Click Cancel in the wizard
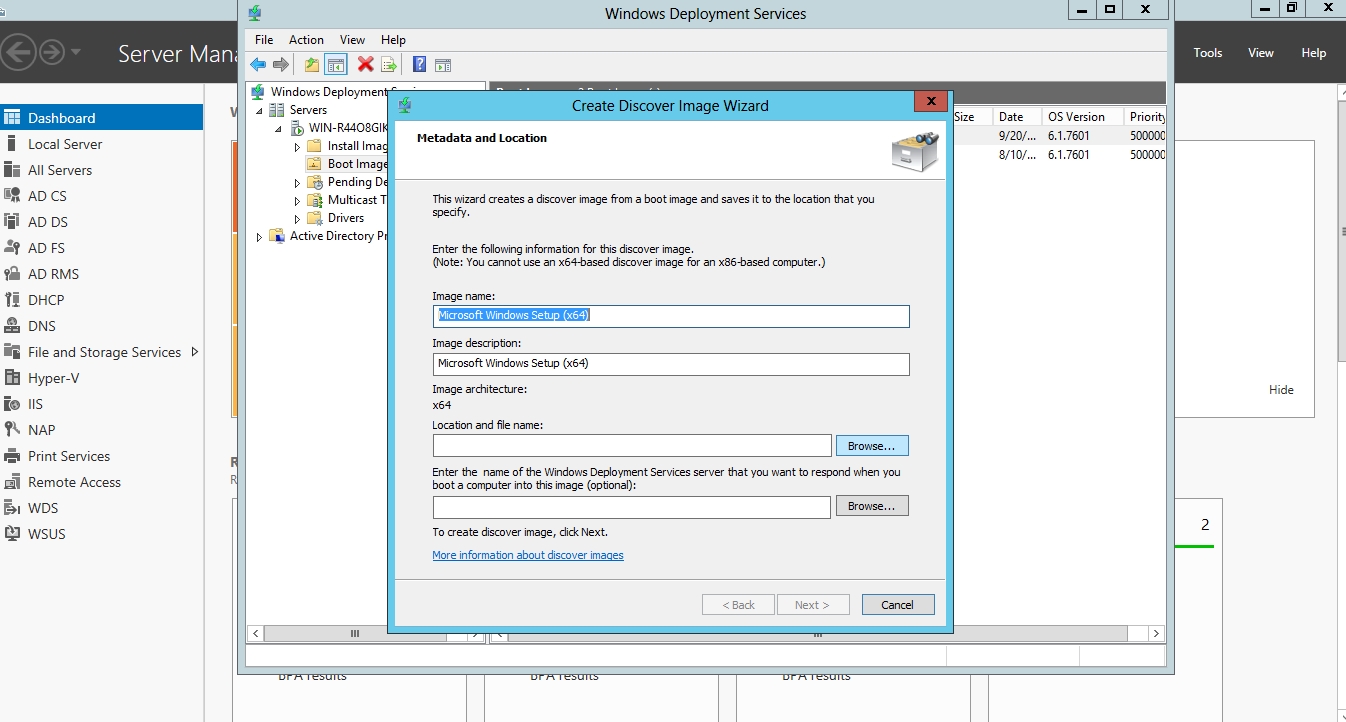Screen dimensions: 1346x722 click(898, 604)
